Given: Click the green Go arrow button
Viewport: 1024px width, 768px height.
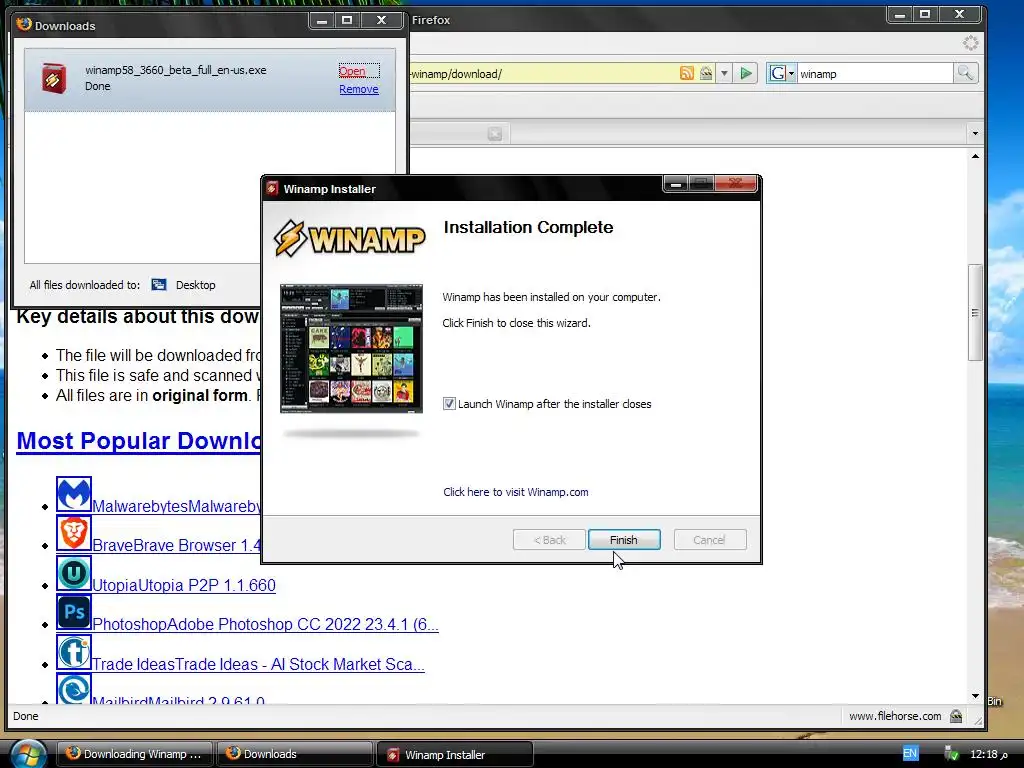Looking at the screenshot, I should pyautogui.click(x=746, y=73).
